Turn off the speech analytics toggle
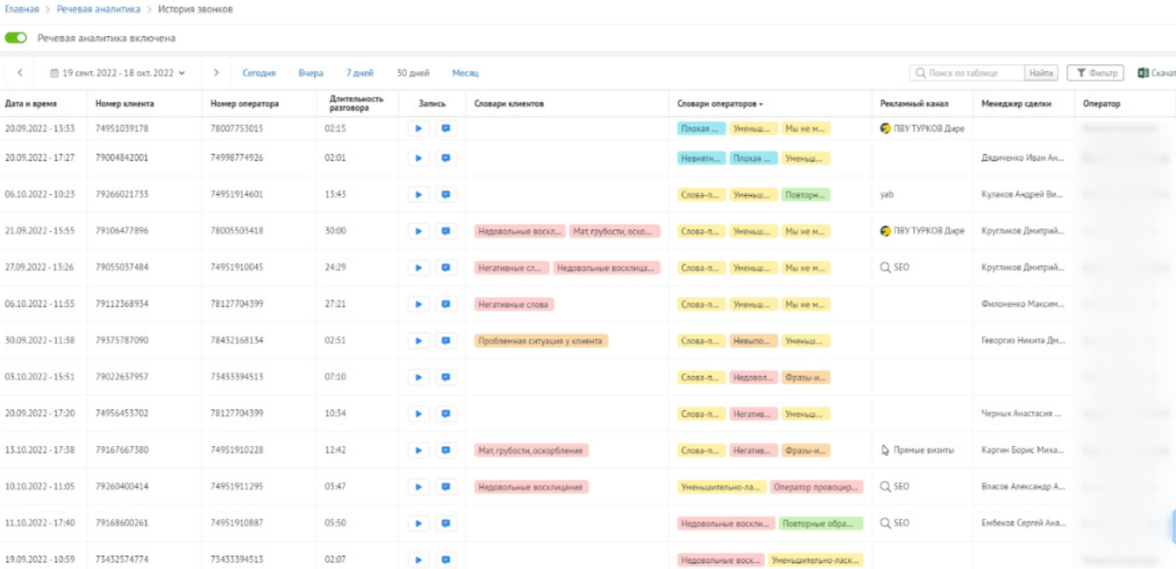The width and height of the screenshot is (1176, 569). 16,38
